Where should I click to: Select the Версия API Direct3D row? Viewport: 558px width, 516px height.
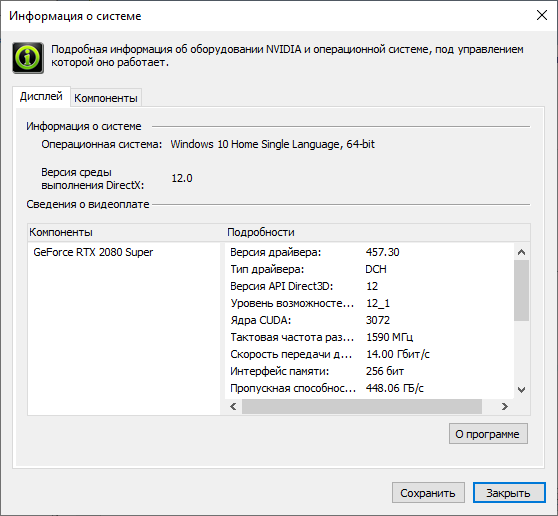(369, 286)
